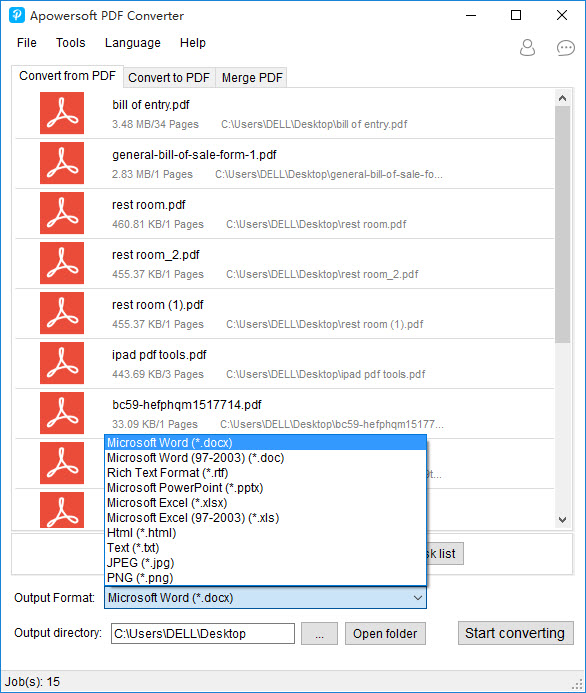Screen dimensions: 586x693
Task: Click PDF icon for bc59-hefphqm1517714.pdf
Action: coord(62,413)
